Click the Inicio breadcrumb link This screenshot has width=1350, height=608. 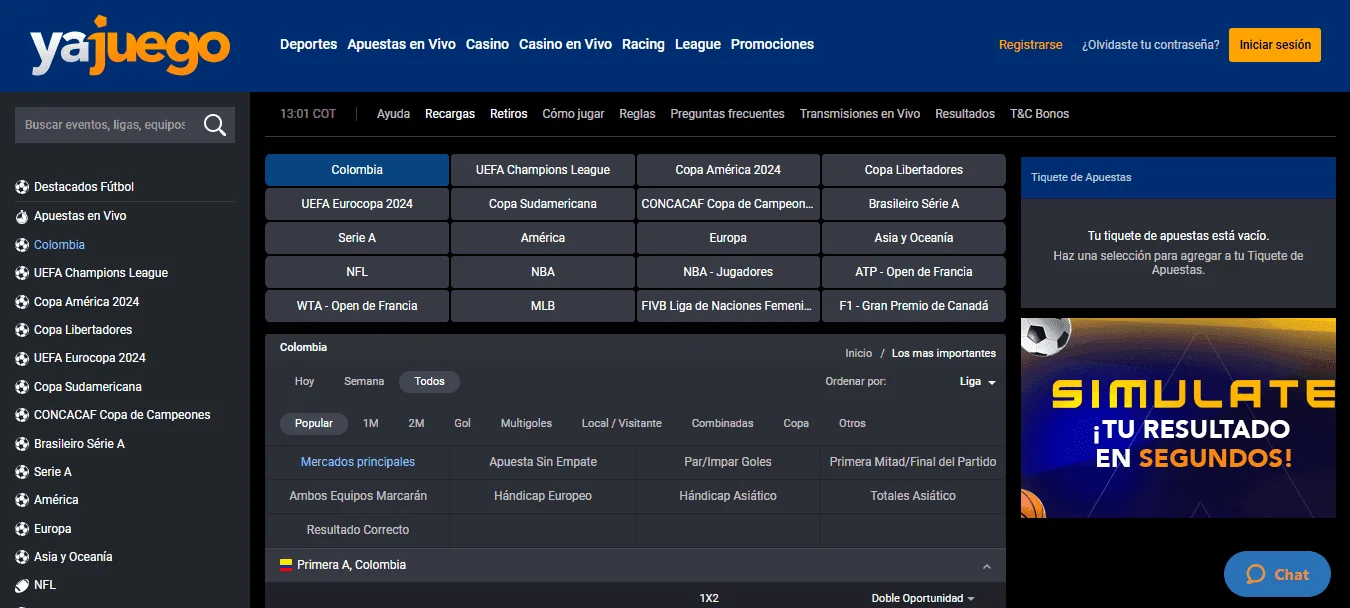tap(859, 353)
